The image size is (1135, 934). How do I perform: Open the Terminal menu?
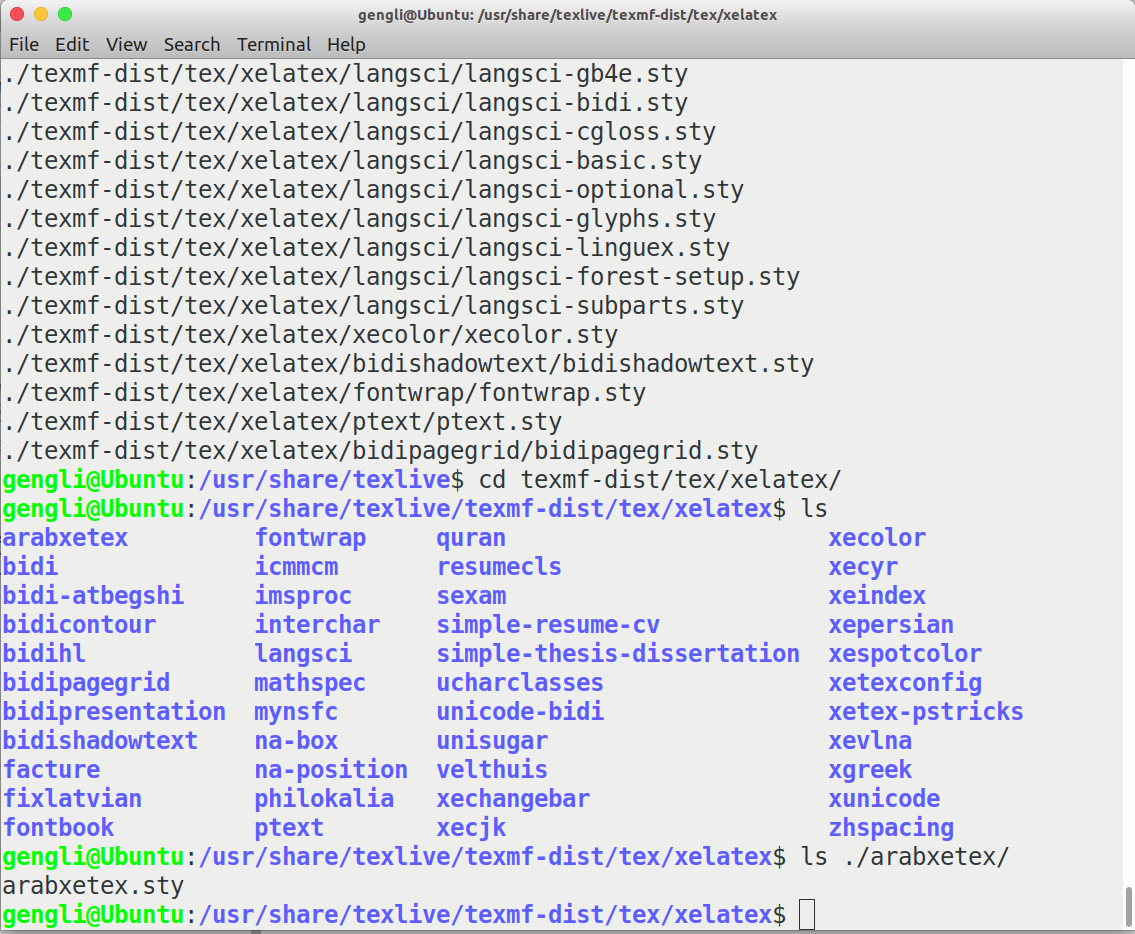[272, 44]
